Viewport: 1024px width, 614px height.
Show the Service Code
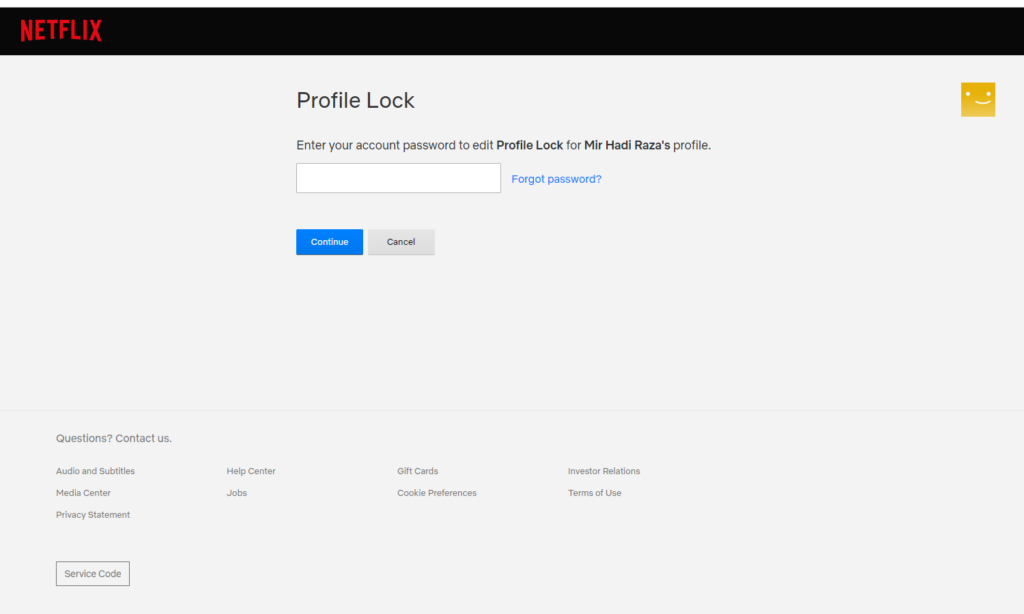click(x=93, y=574)
